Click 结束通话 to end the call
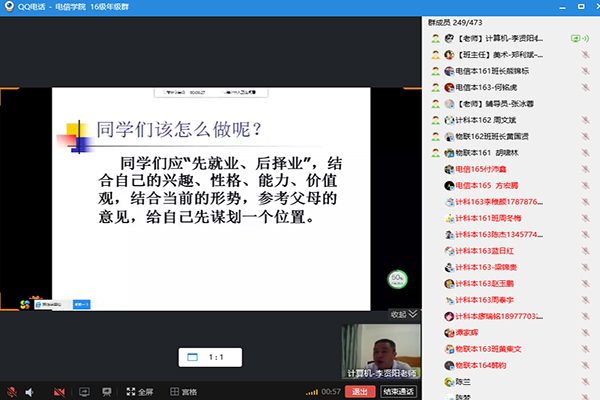The image size is (600, 400). 397,391
